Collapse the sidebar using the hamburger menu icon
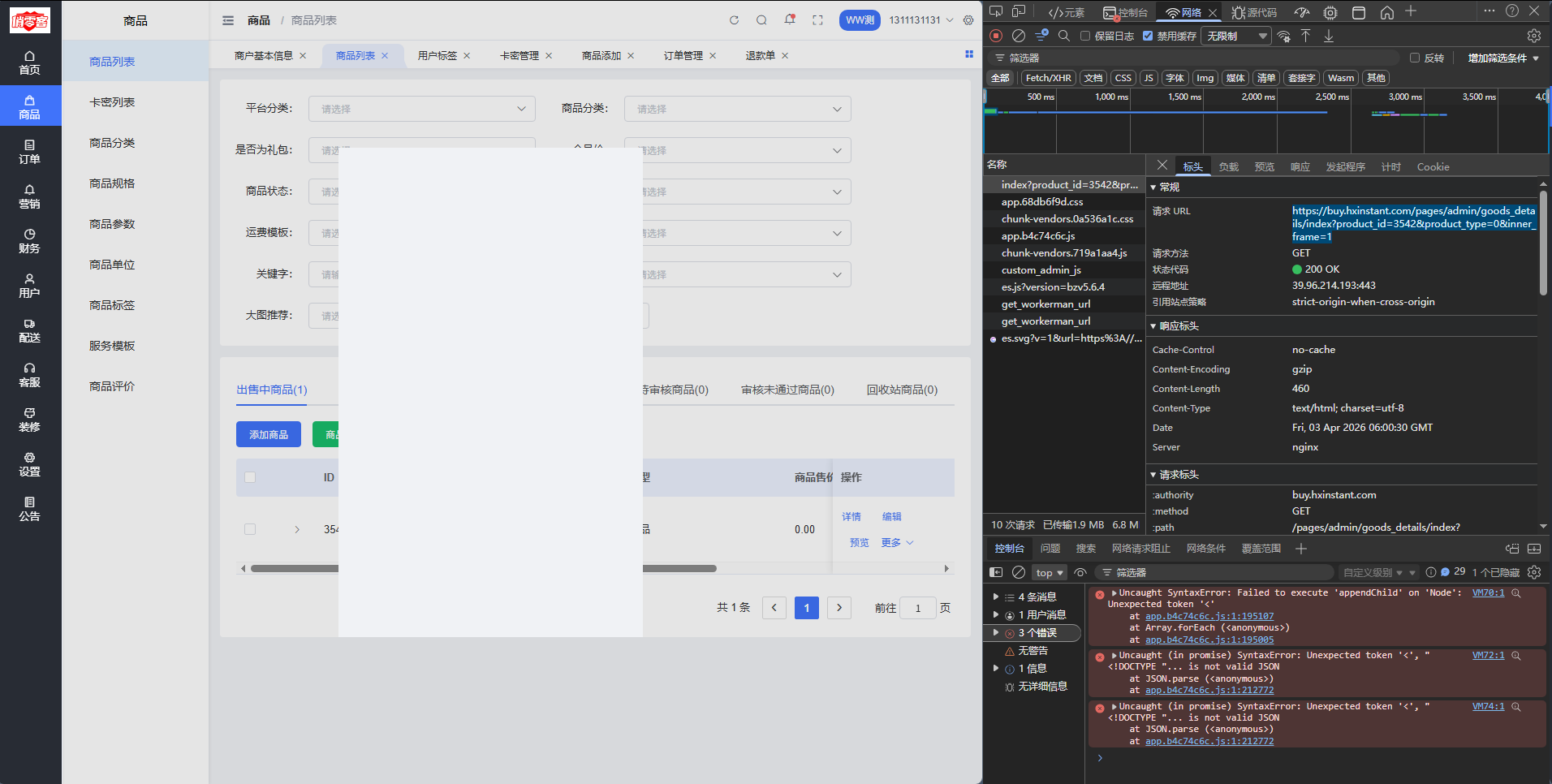This screenshot has height=784, width=1552. pos(228,20)
